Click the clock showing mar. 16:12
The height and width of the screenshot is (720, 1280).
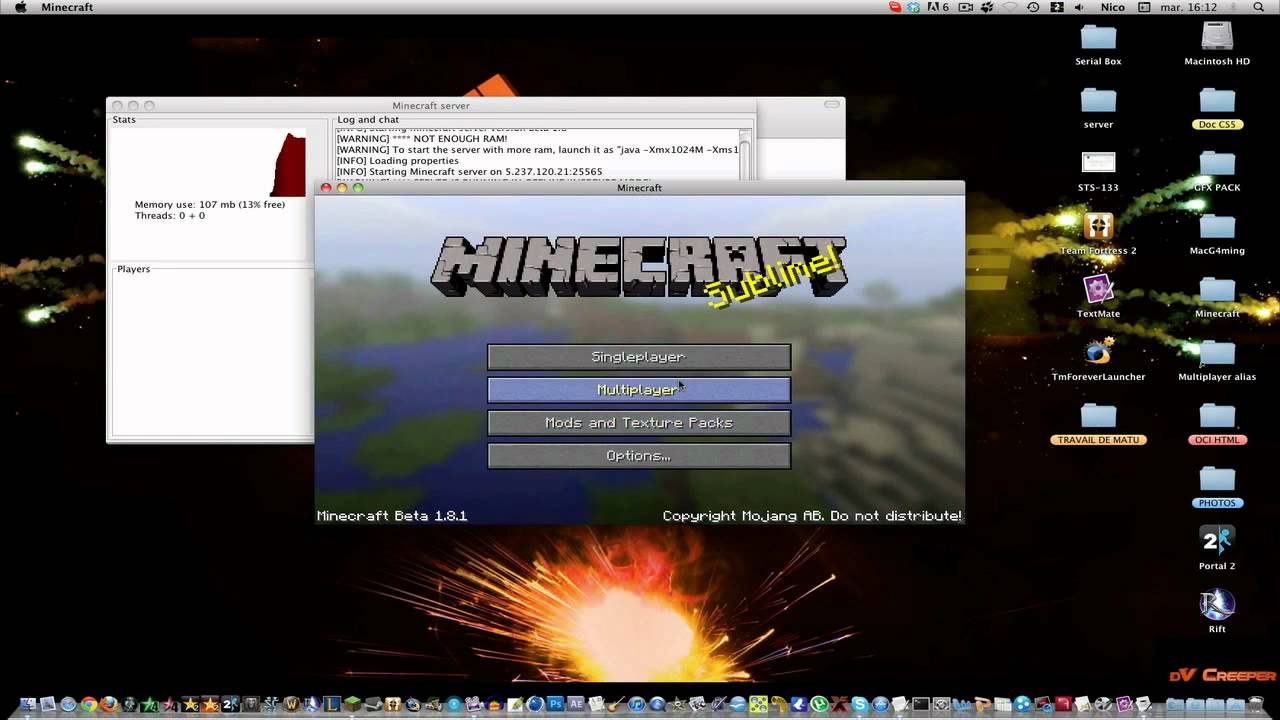[x=1189, y=7]
